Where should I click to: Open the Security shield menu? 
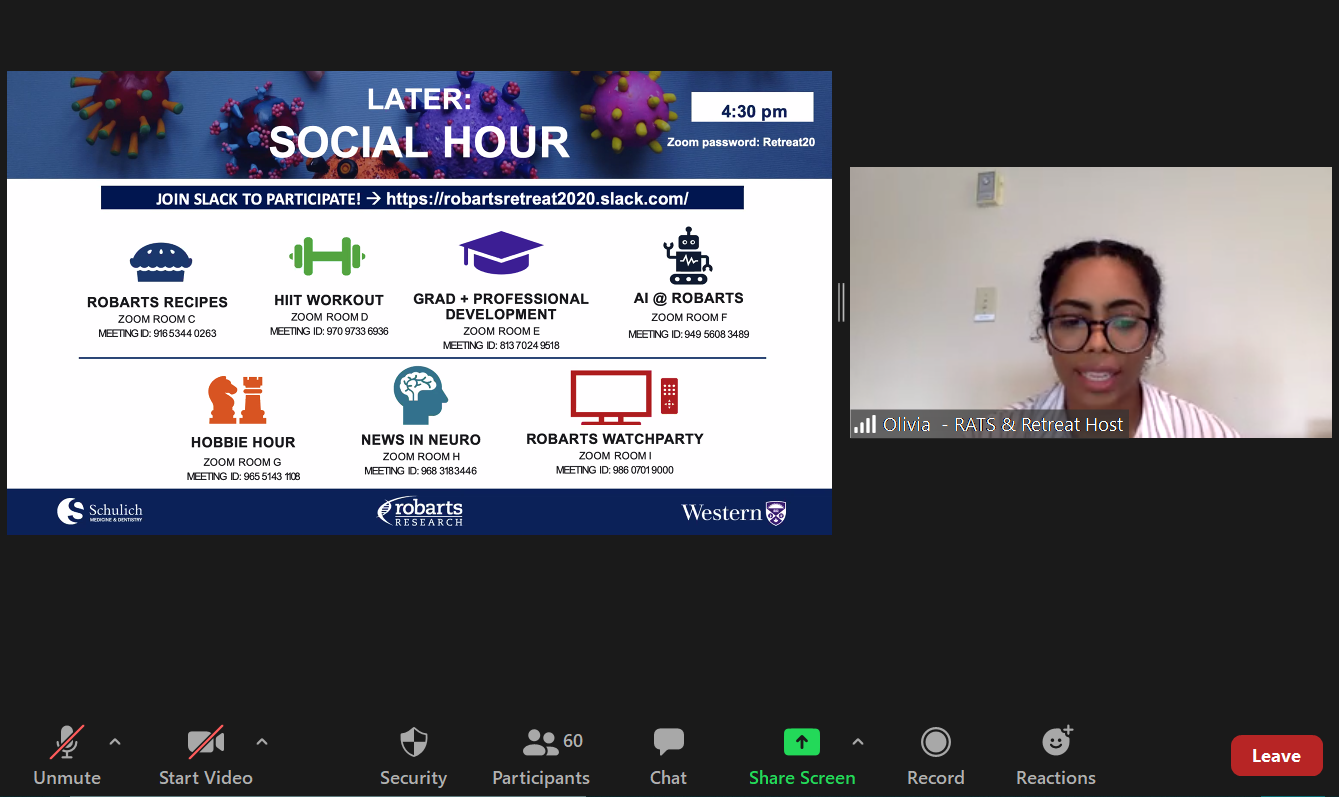413,755
